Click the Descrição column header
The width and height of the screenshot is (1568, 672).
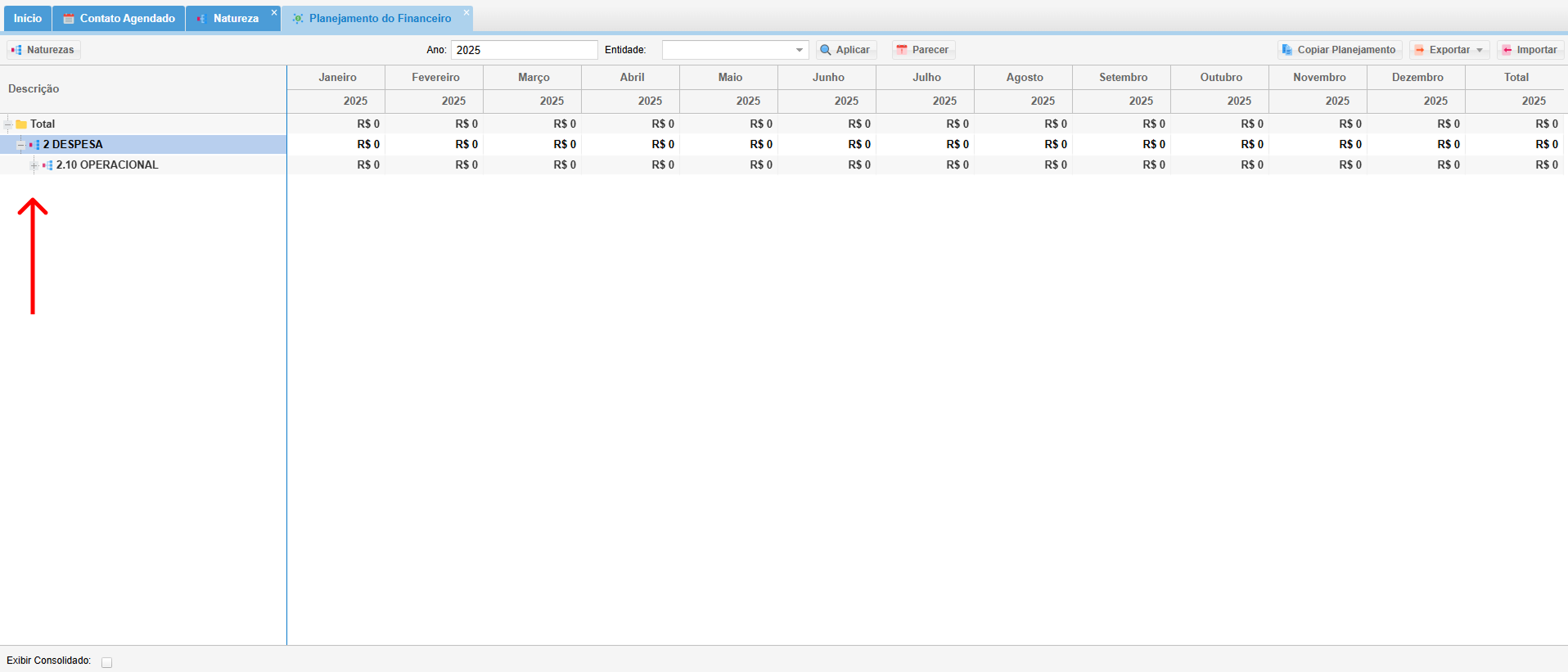click(143, 89)
